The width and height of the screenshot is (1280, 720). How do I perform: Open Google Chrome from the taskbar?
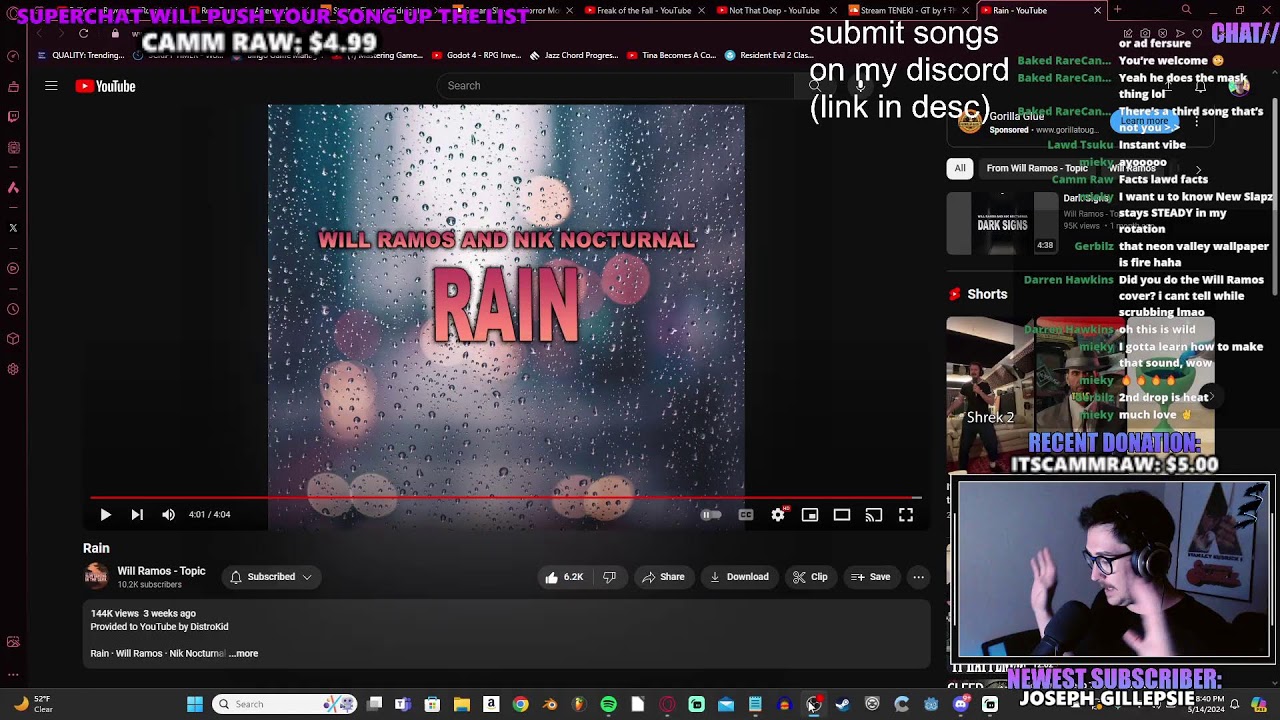[520, 704]
